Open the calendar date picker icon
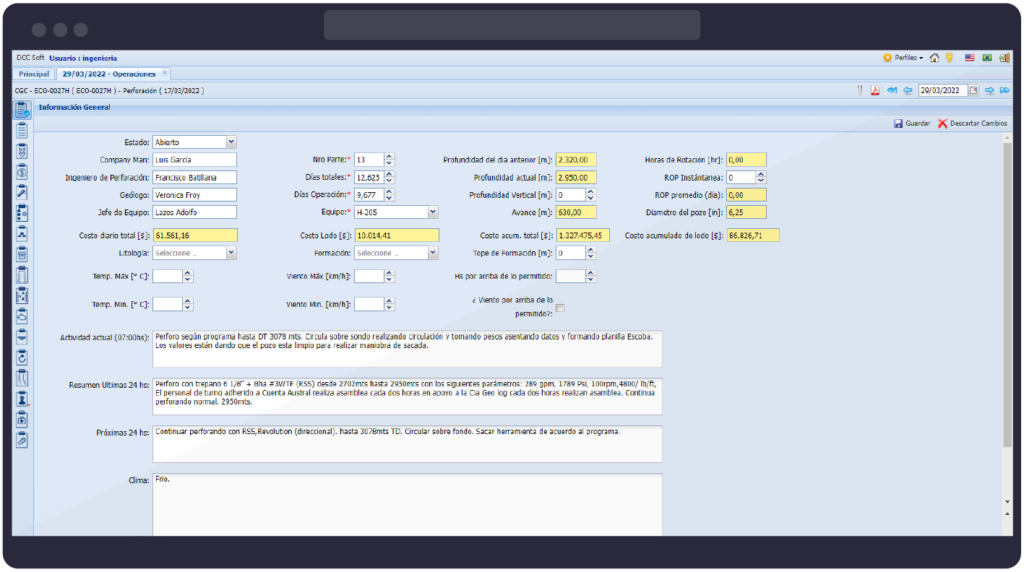 (973, 90)
